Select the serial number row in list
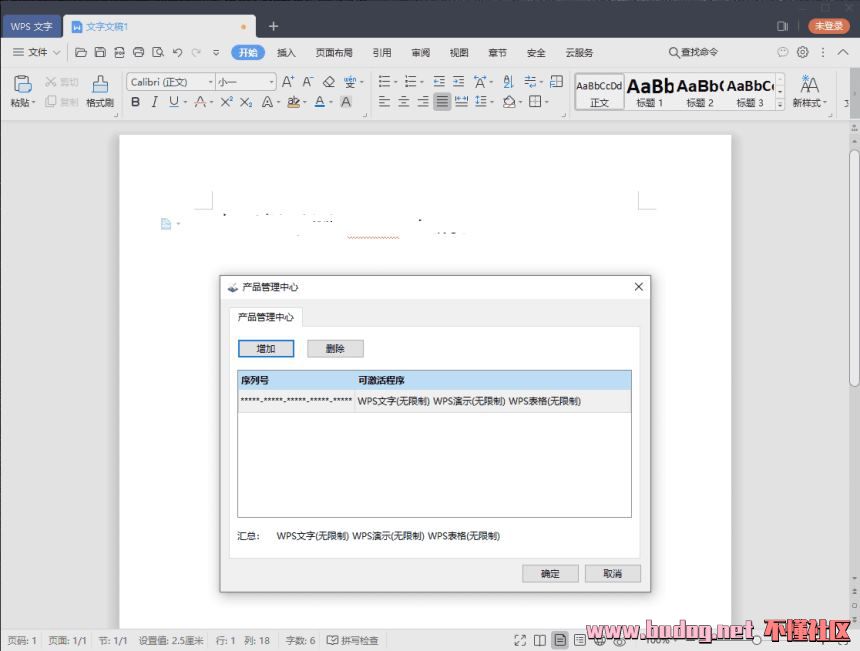This screenshot has height=651, width=860. point(433,401)
